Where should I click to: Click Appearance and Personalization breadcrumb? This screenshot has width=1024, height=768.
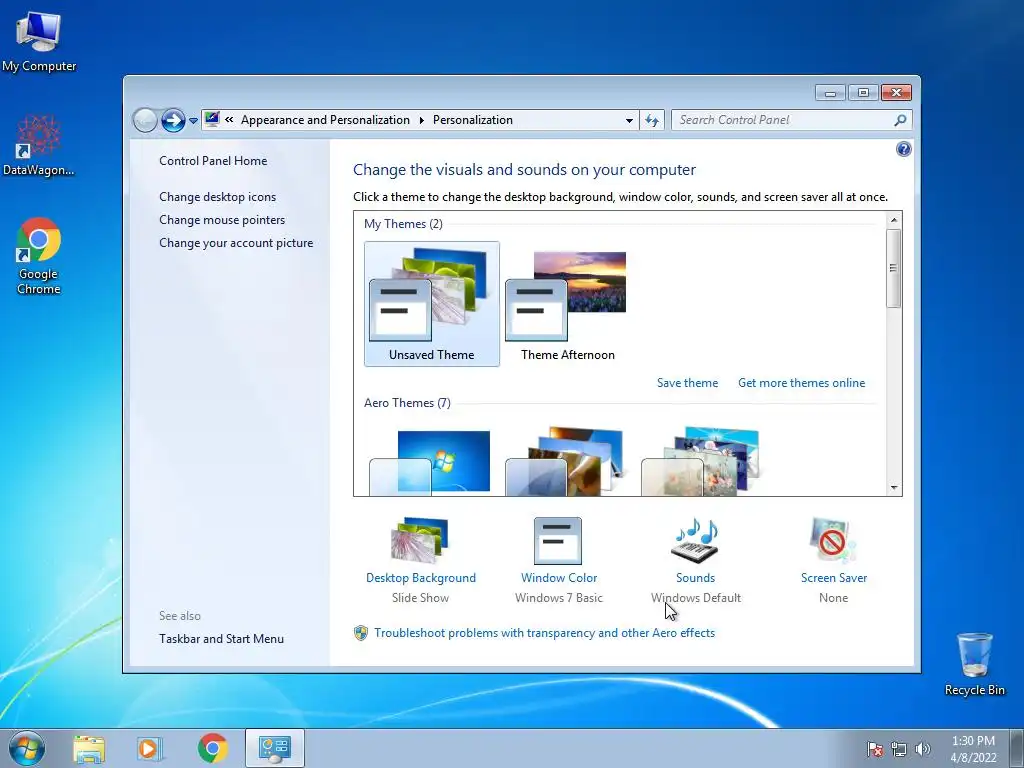325,120
